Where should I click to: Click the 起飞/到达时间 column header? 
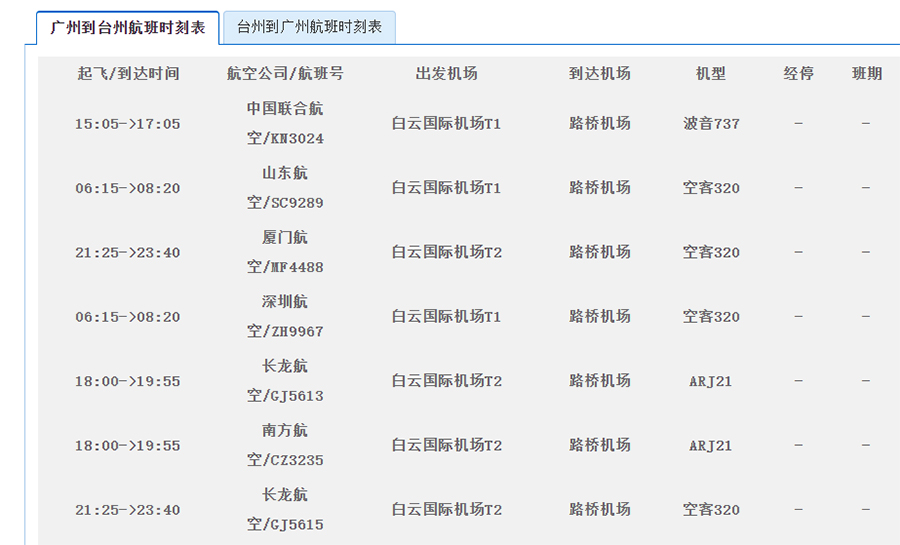pyautogui.click(x=128, y=74)
